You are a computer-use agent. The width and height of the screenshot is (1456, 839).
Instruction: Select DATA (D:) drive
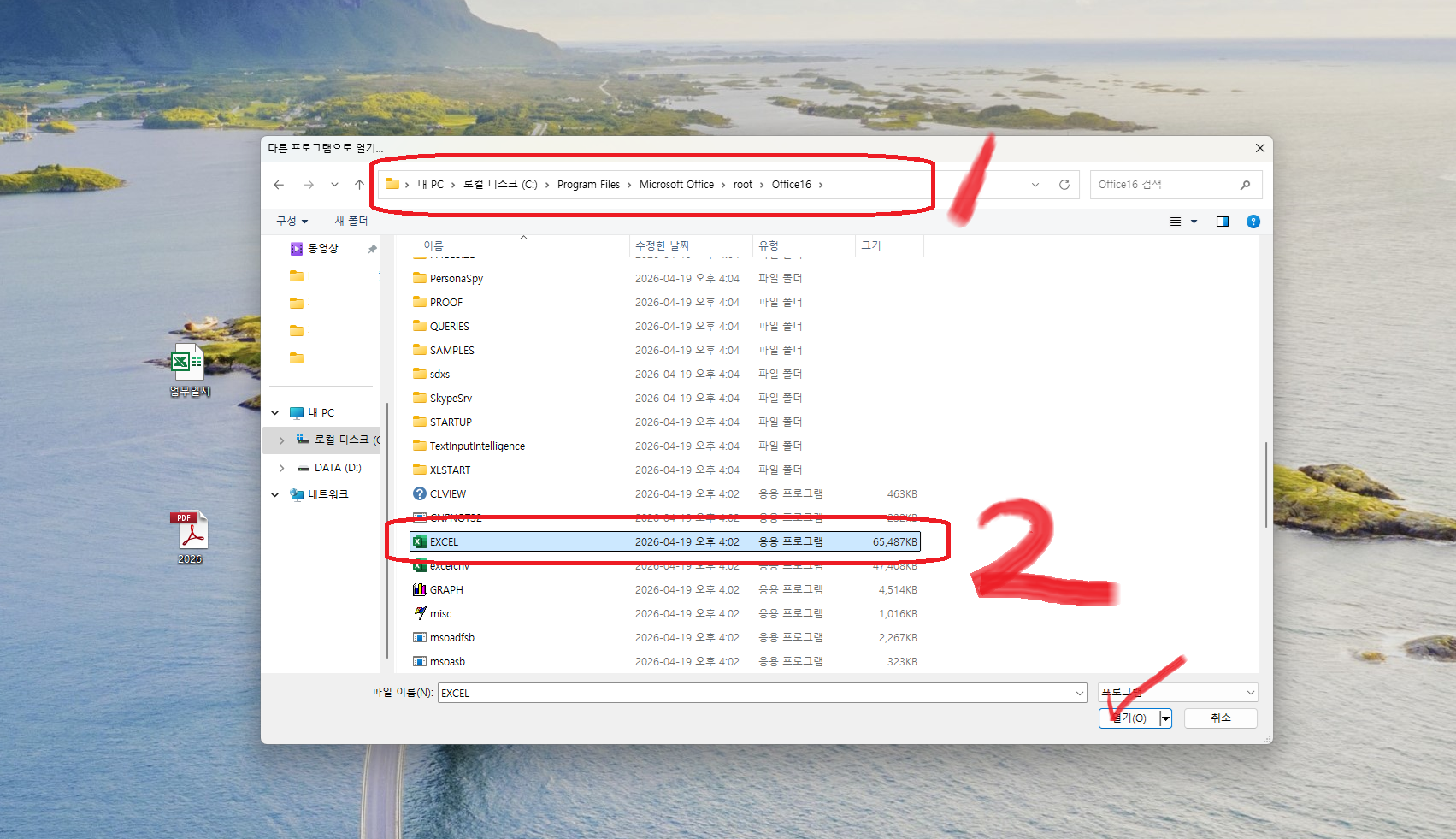[x=338, y=468]
